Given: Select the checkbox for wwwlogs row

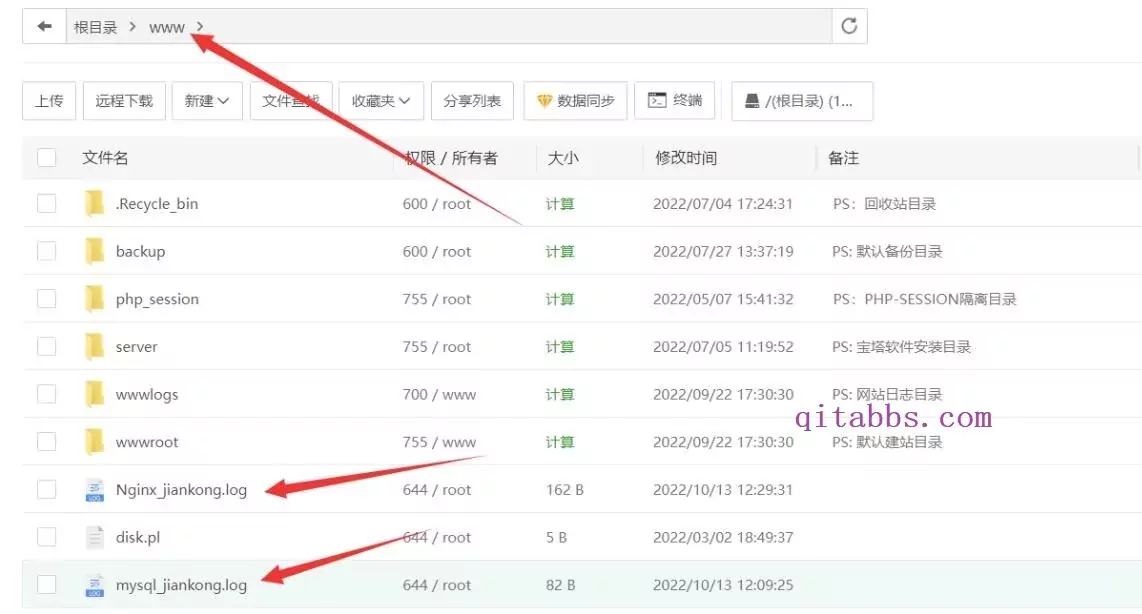Looking at the screenshot, I should coord(47,394).
